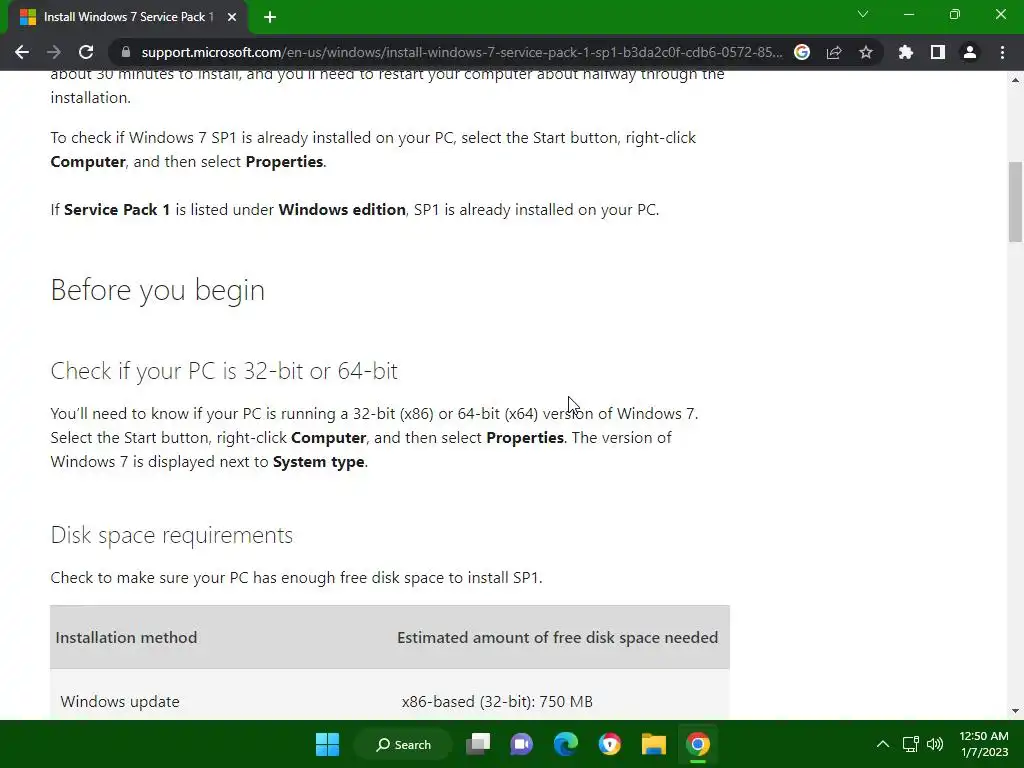1024x768 pixels.
Task: Go back to the previous page
Action: click(x=22, y=52)
